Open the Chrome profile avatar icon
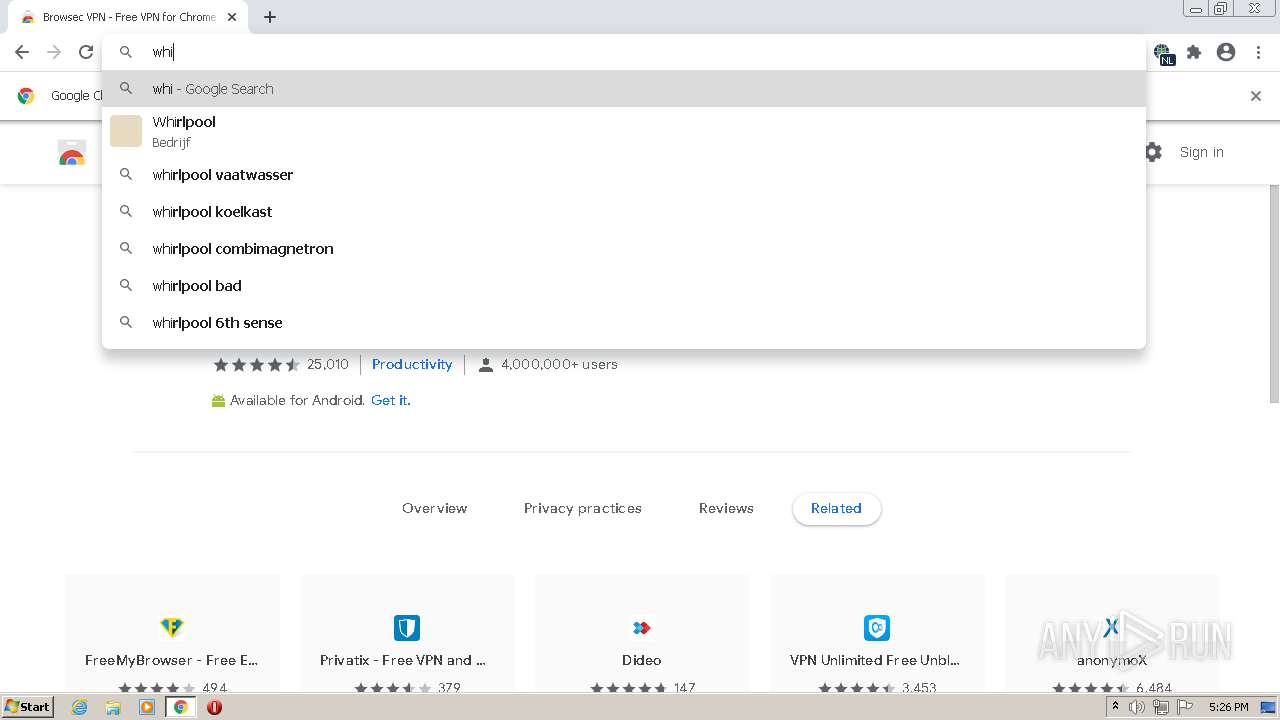The image size is (1280, 720). tap(1226, 52)
